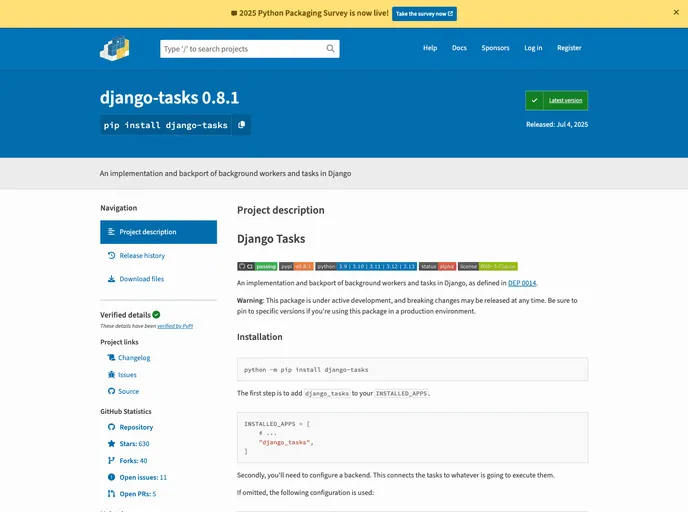
Task: Click the Issues bug icon
Action: (111, 375)
